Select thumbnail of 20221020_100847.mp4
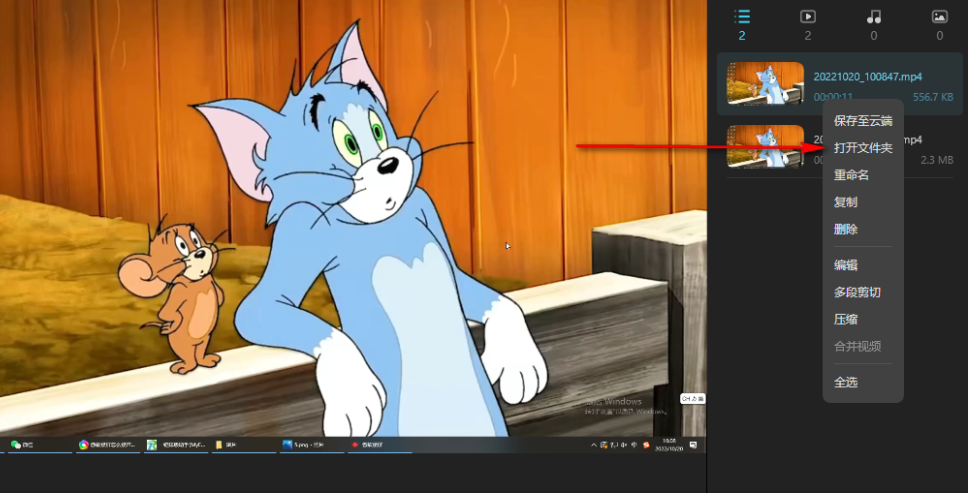968x493 pixels. point(766,83)
